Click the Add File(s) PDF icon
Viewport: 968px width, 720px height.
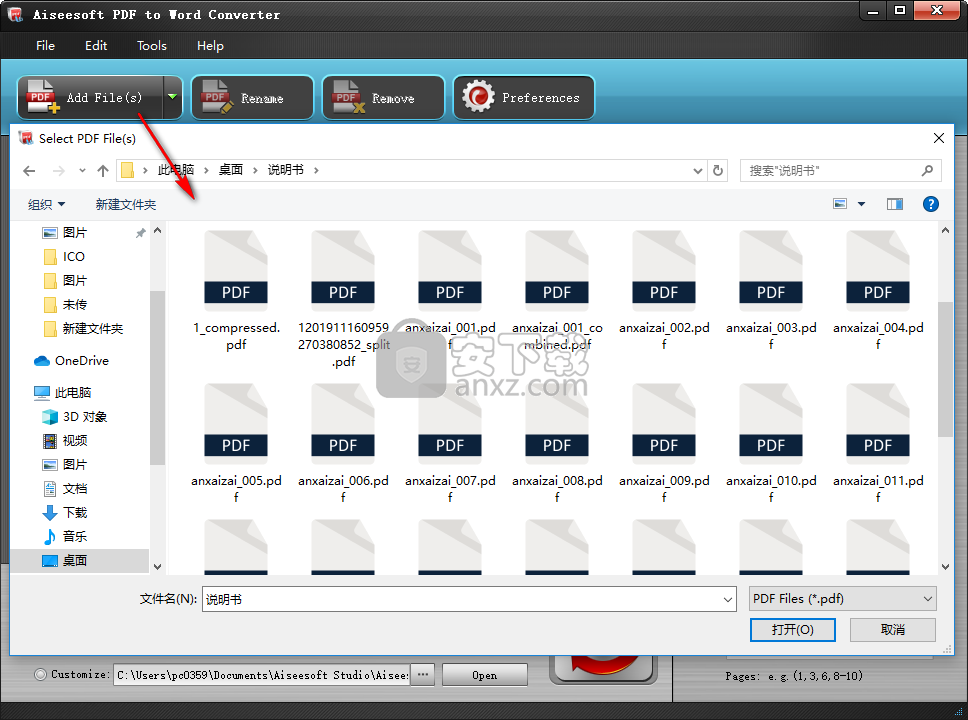(x=43, y=97)
